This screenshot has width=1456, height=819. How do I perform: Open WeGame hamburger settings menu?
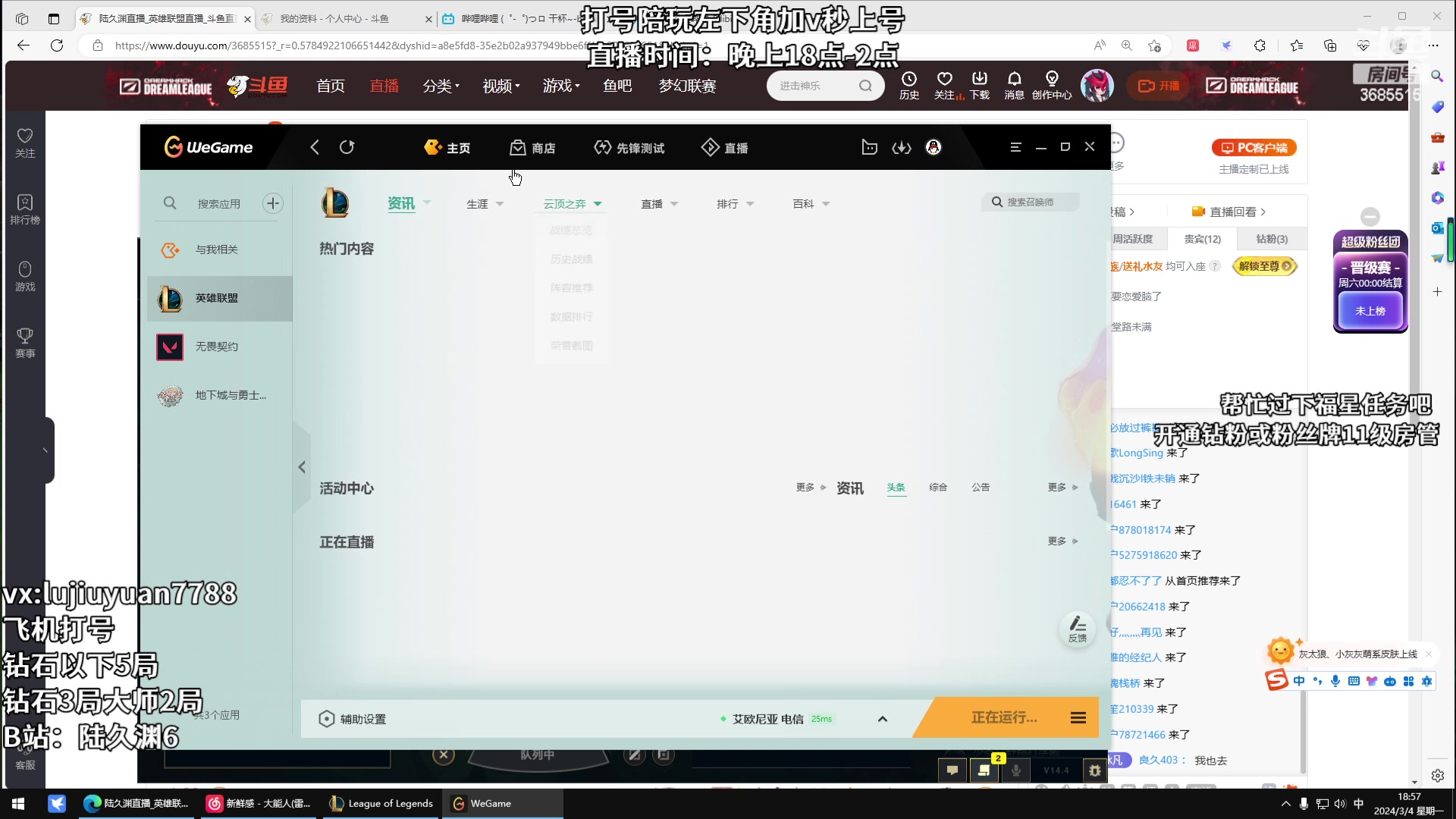(1016, 147)
